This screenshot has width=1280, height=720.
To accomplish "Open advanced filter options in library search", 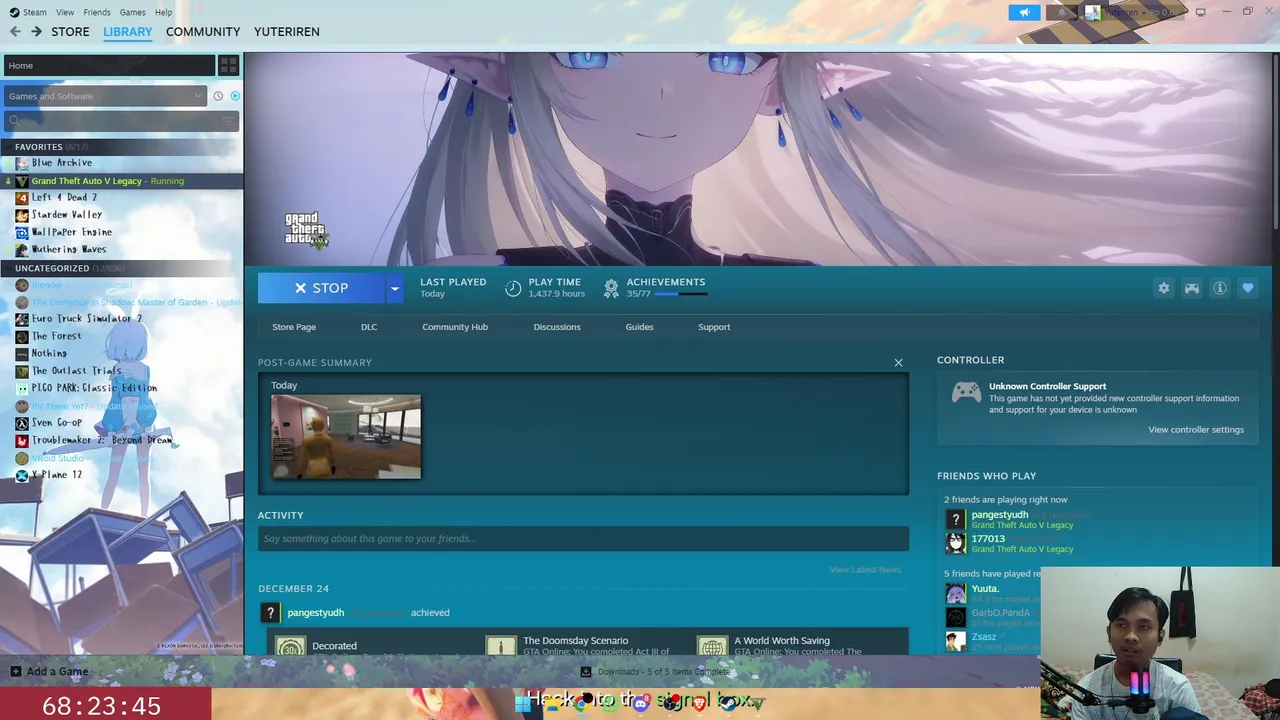I will (229, 121).
